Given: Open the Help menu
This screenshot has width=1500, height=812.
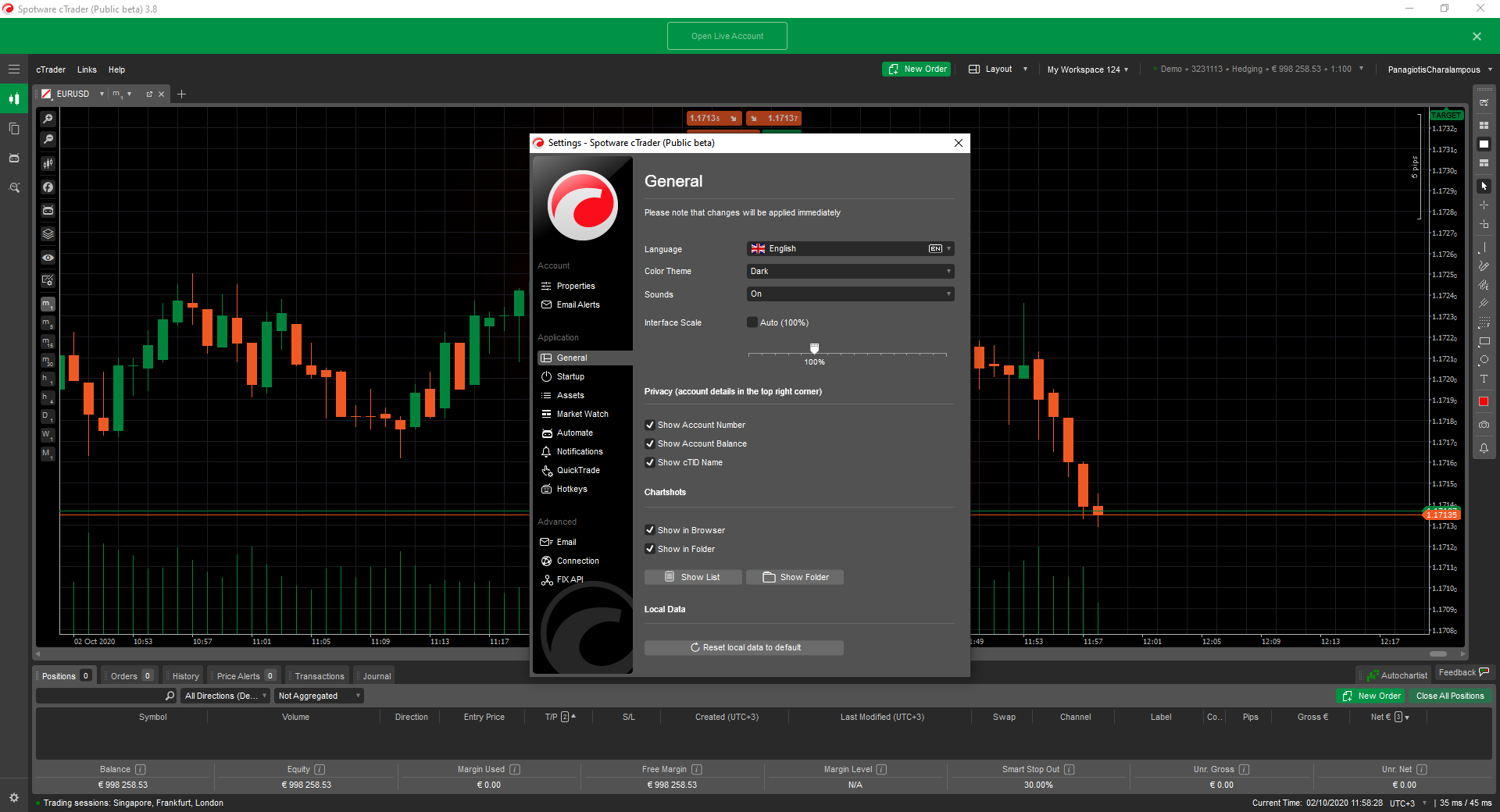Looking at the screenshot, I should pyautogui.click(x=116, y=69).
